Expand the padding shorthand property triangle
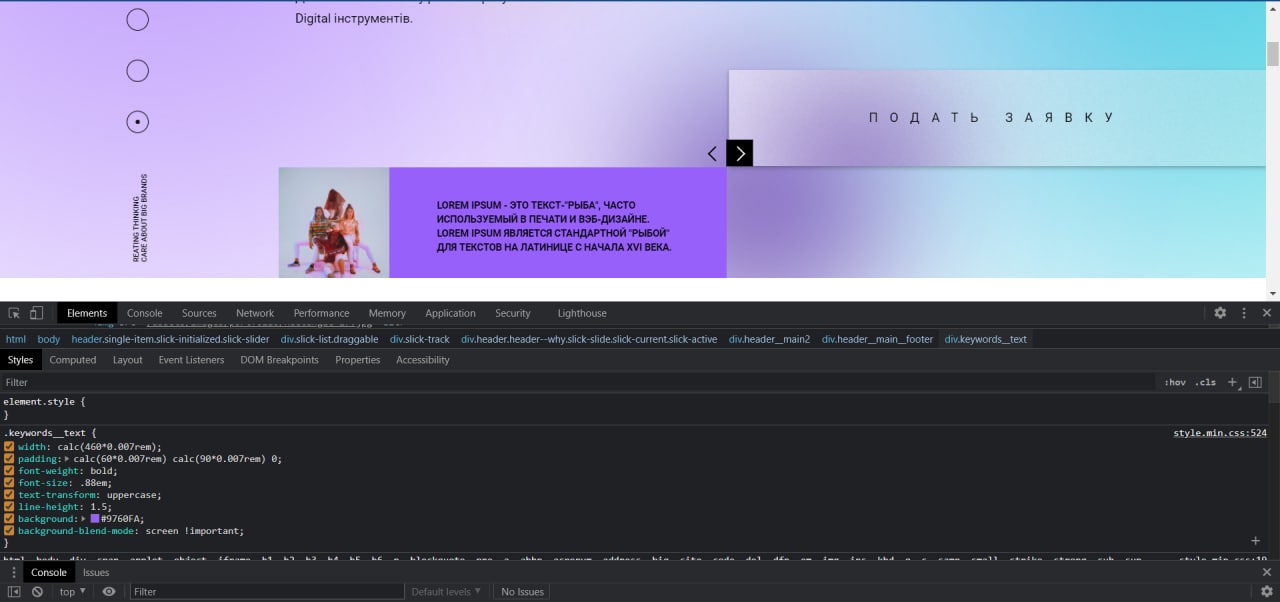1280x602 pixels. coord(67,459)
